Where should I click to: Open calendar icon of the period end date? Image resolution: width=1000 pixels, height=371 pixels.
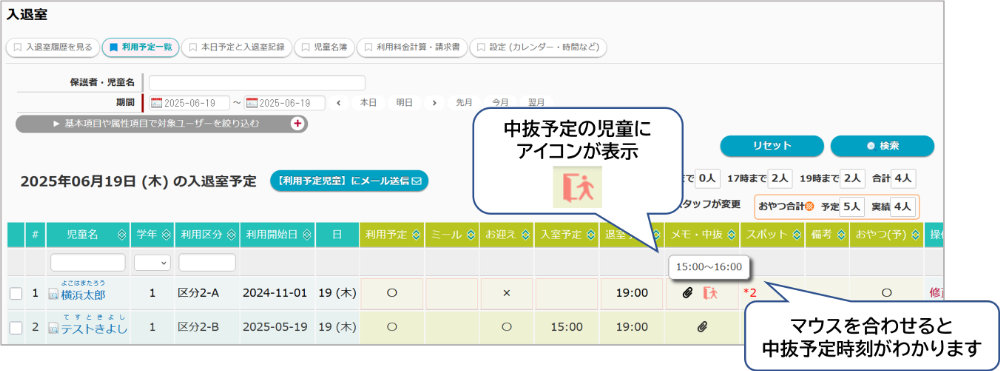[x=252, y=103]
